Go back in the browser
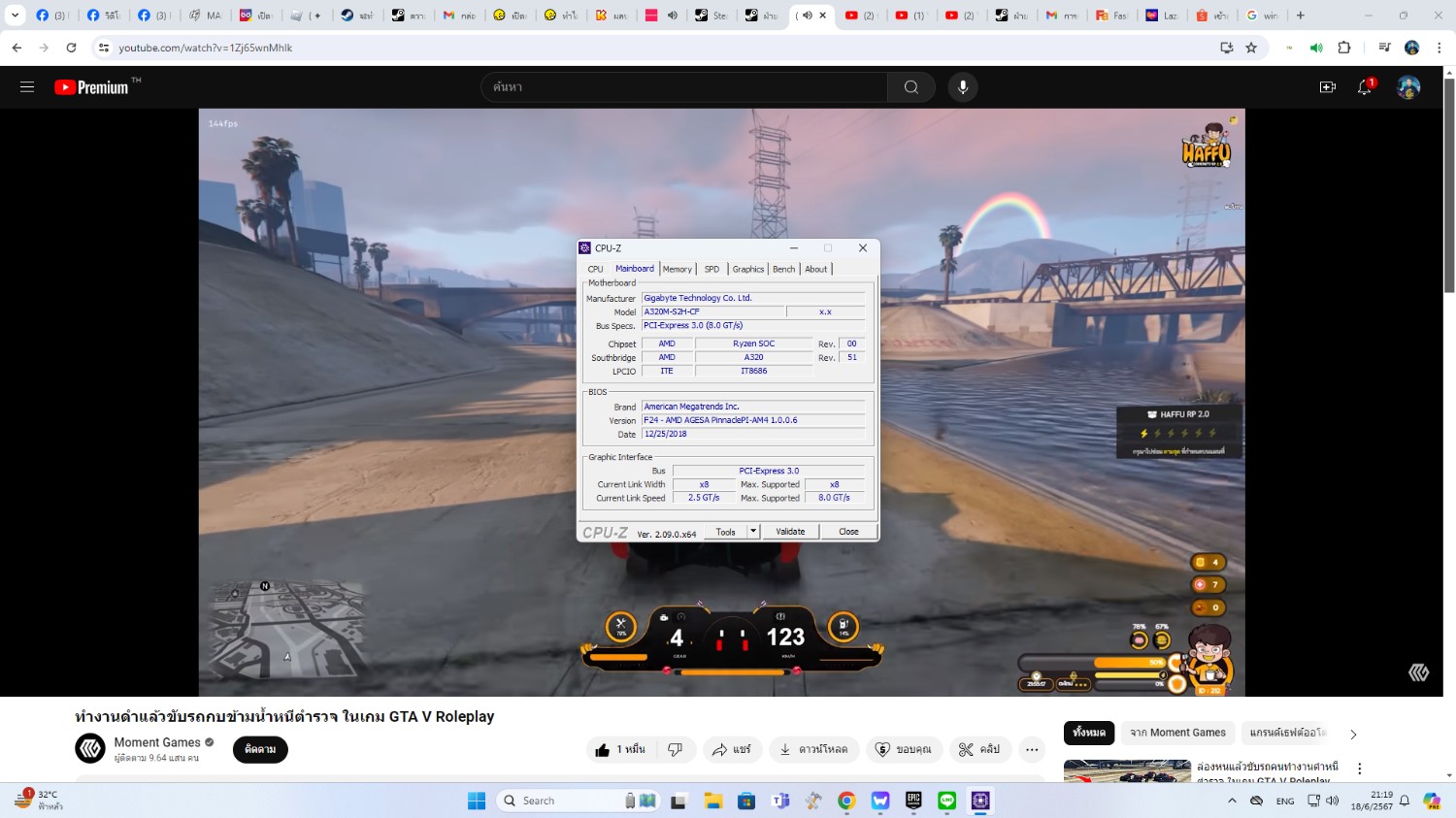Viewport: 1456px width, 818px height. point(17,48)
